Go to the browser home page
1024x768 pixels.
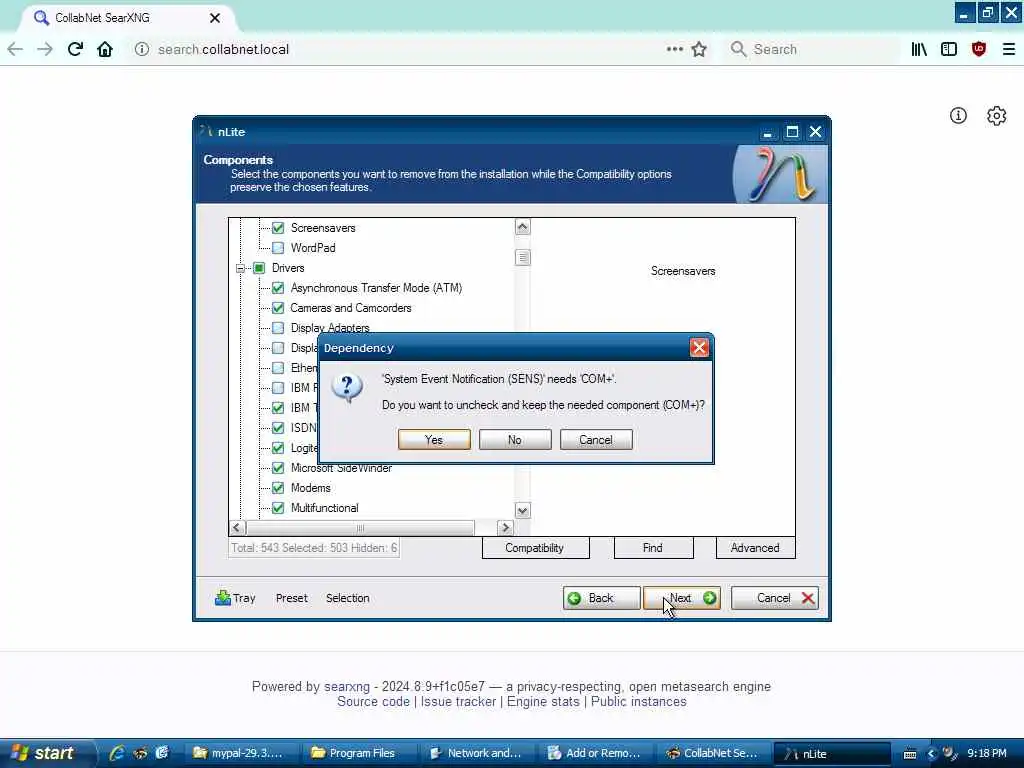click(105, 49)
